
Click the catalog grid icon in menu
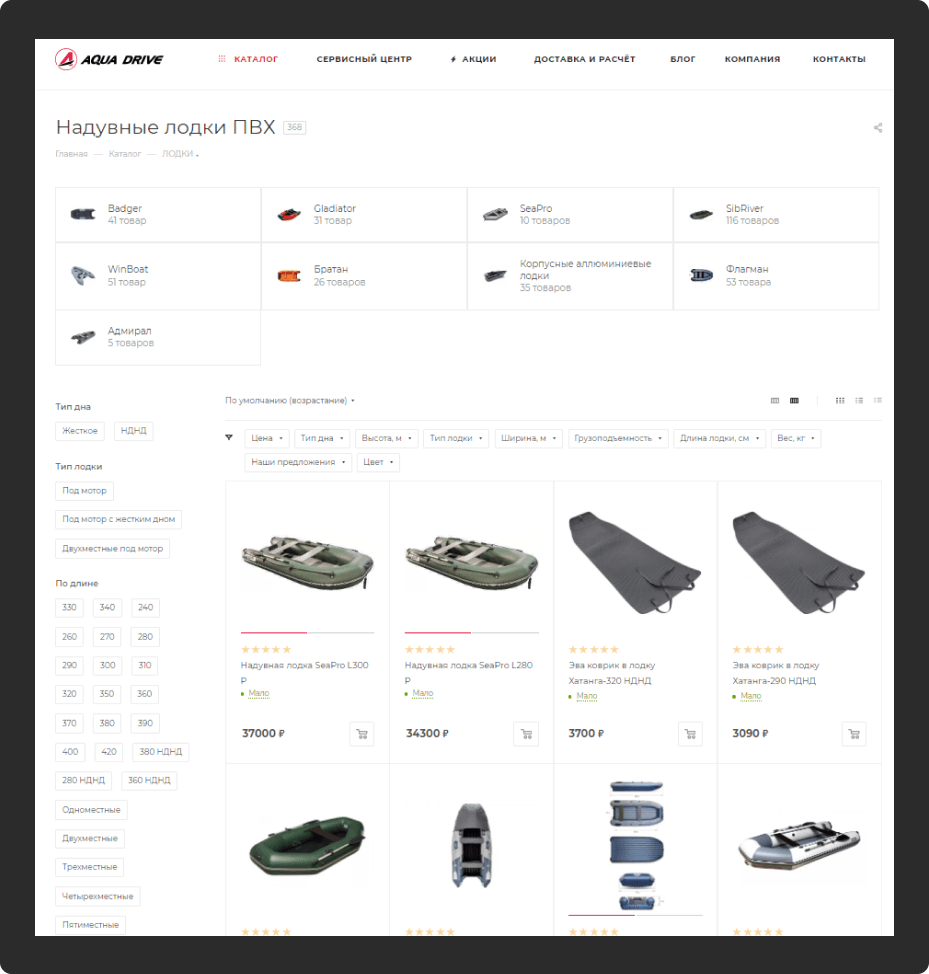pyautogui.click(x=222, y=59)
